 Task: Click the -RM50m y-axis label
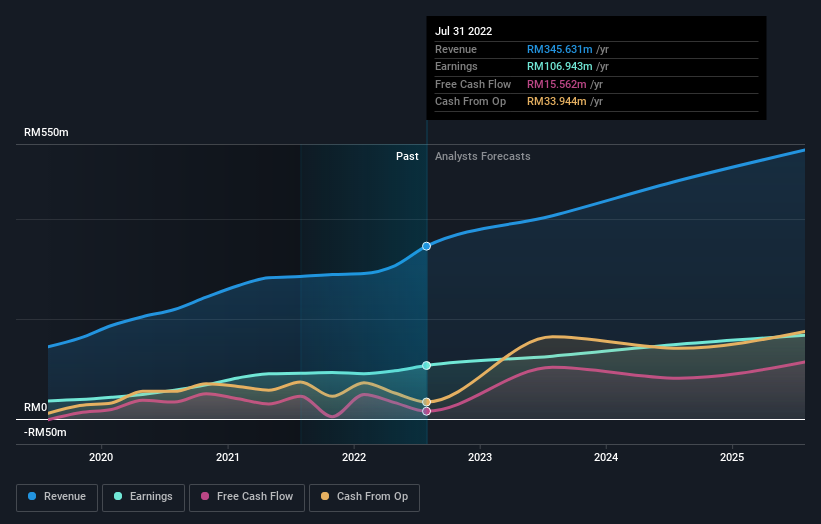45,432
